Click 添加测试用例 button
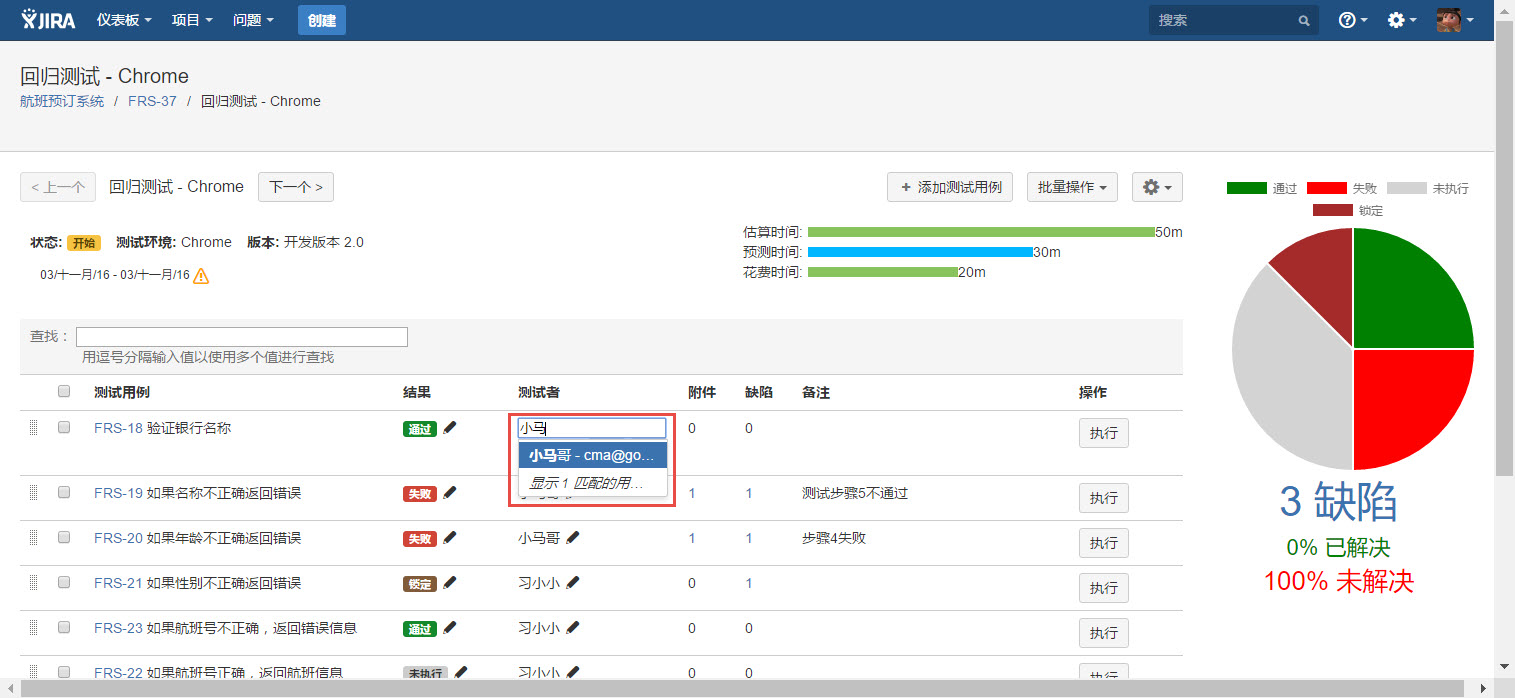 click(x=950, y=187)
